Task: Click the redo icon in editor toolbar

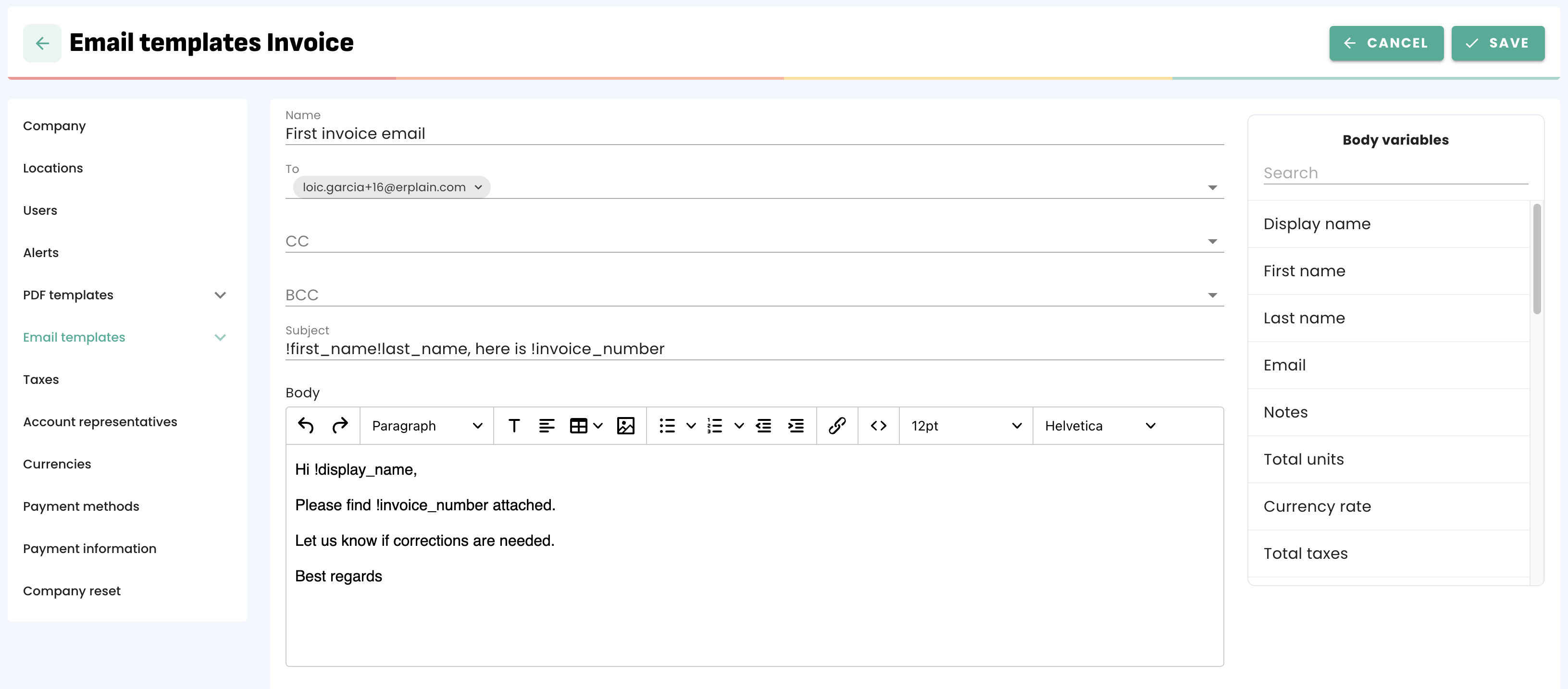Action: click(x=340, y=425)
